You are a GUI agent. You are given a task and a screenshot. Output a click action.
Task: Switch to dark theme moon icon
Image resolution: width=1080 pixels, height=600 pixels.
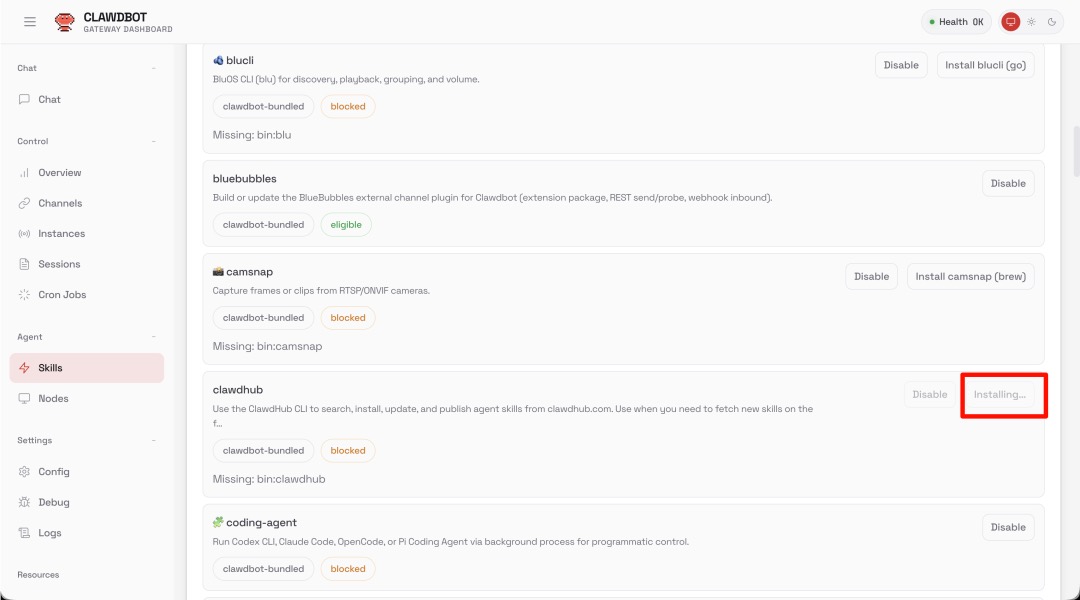[1052, 22]
